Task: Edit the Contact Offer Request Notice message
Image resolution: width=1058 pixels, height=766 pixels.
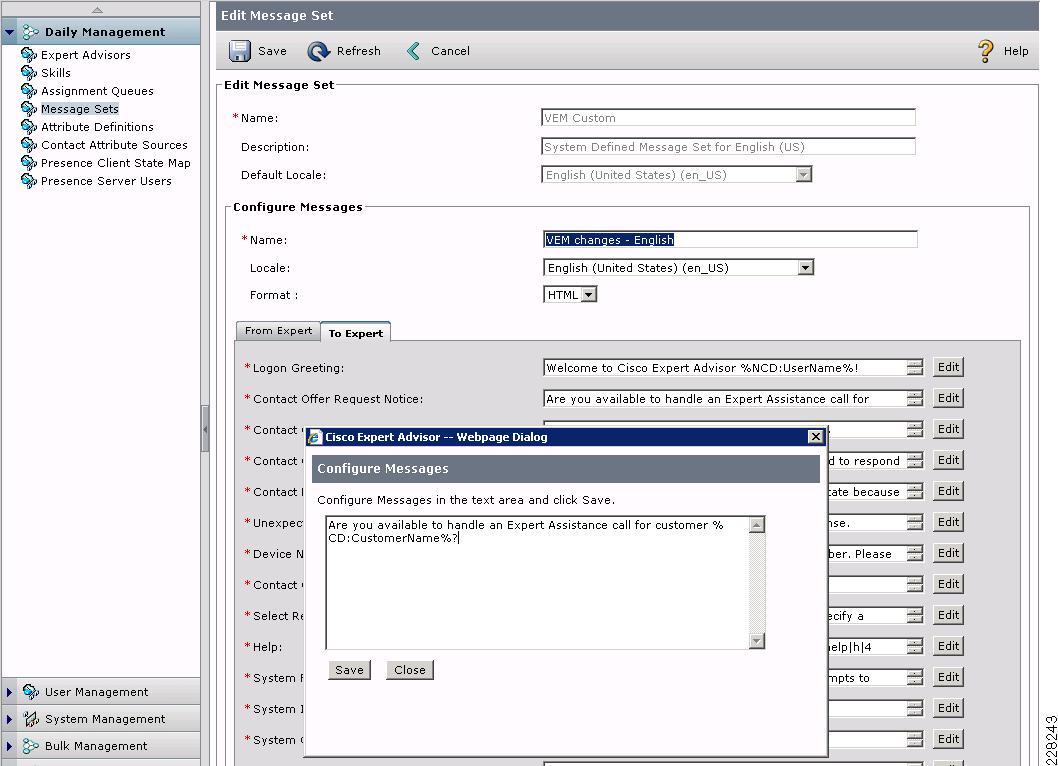Action: pos(948,398)
